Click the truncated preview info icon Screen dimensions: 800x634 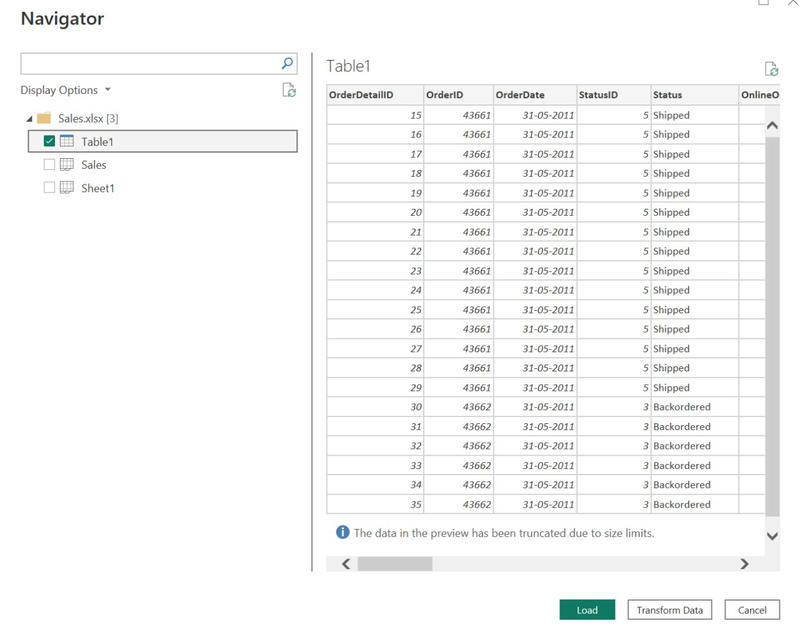pyautogui.click(x=342, y=532)
